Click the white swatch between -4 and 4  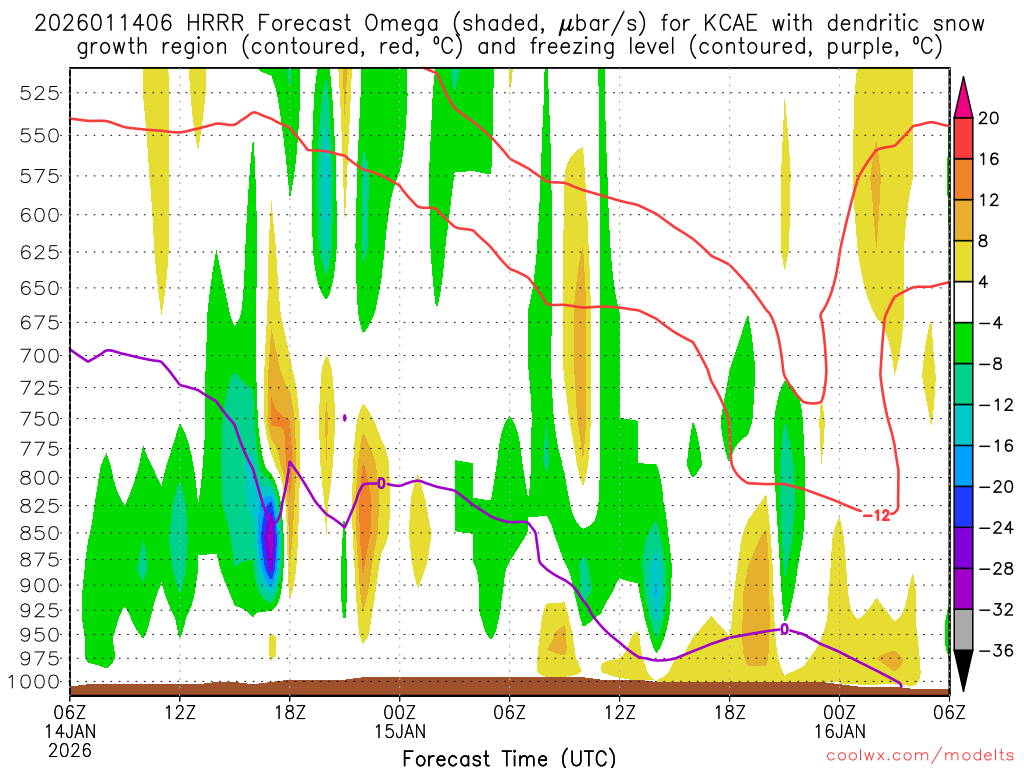tap(963, 302)
